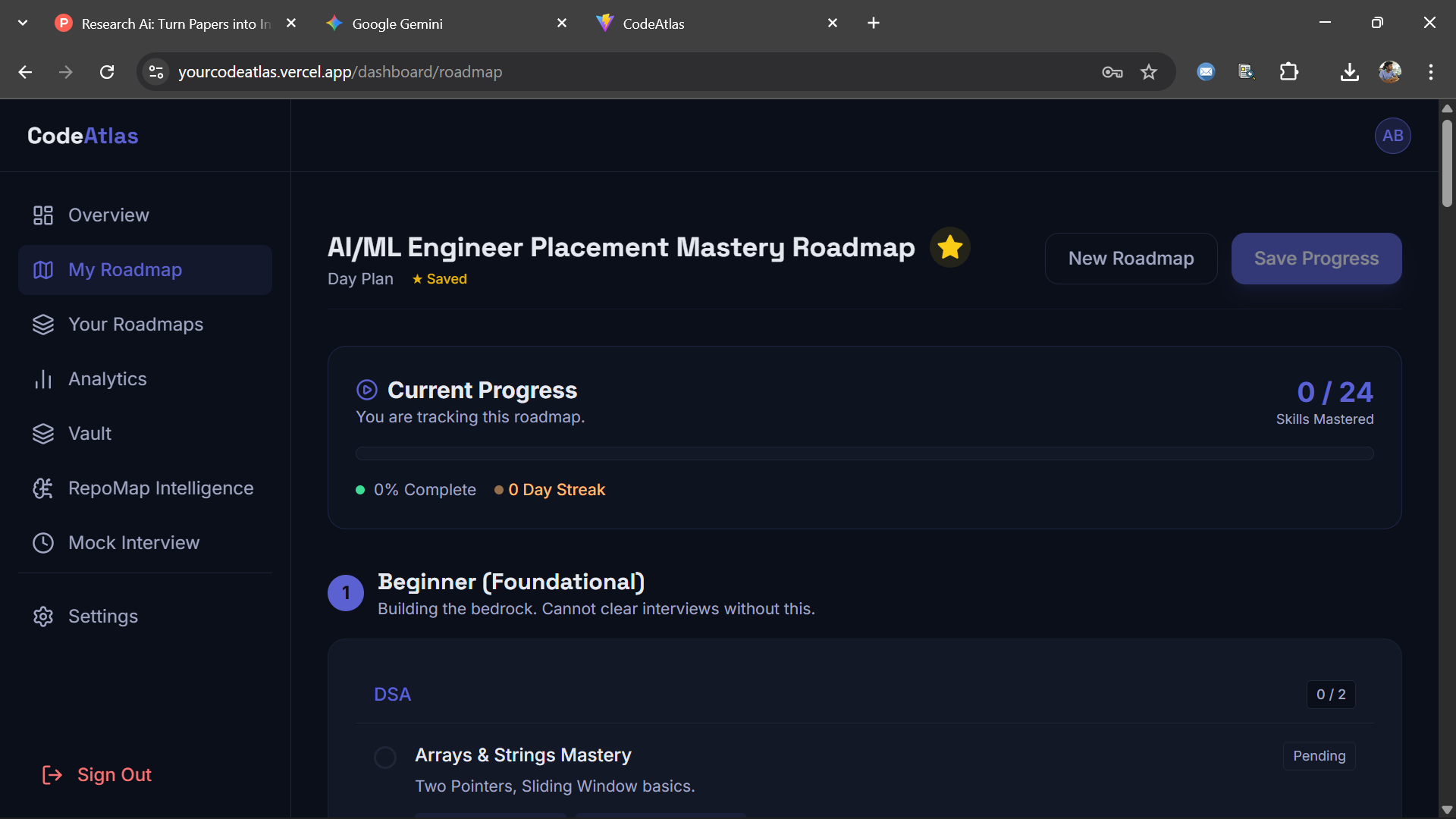The width and height of the screenshot is (1456, 819).
Task: Open Settings using the gear icon
Action: pos(43,616)
